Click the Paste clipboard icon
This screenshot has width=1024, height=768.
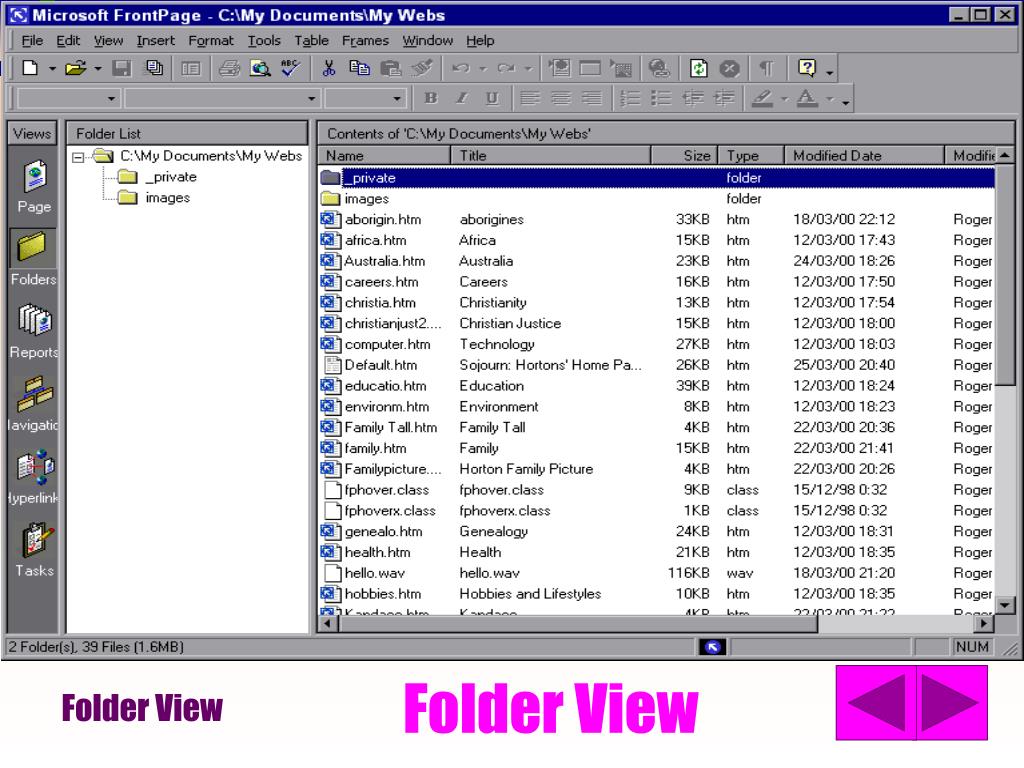coord(391,68)
